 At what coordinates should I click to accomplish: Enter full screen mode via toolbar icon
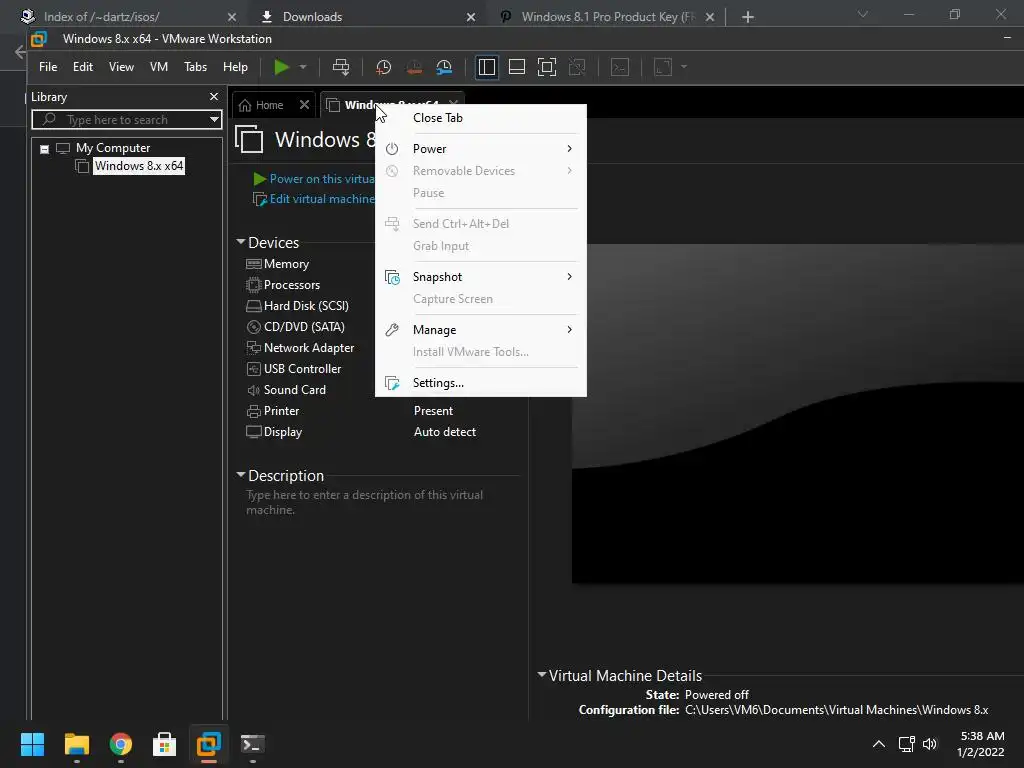[547, 67]
